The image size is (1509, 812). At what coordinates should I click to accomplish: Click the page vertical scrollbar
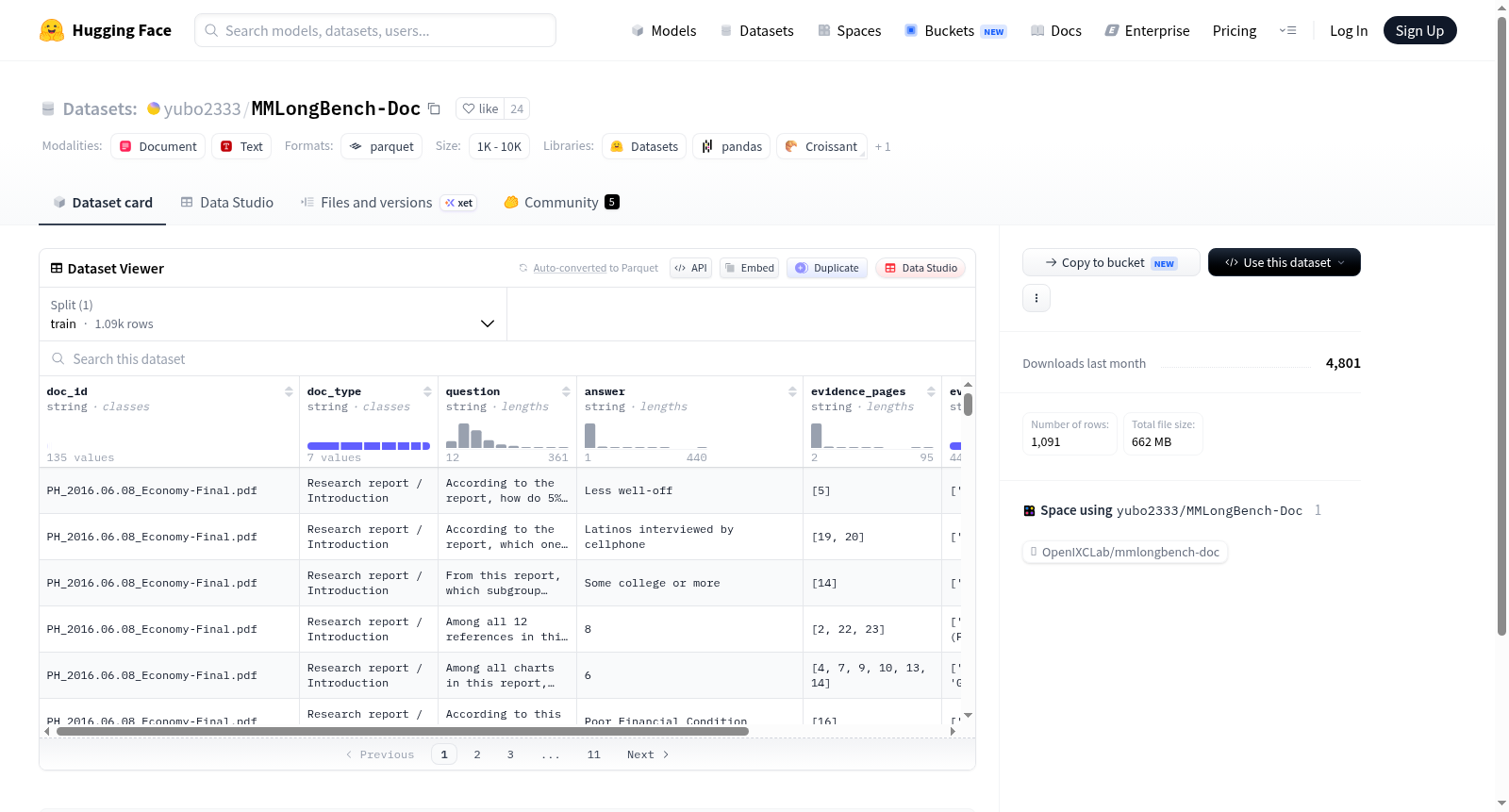(1501, 326)
